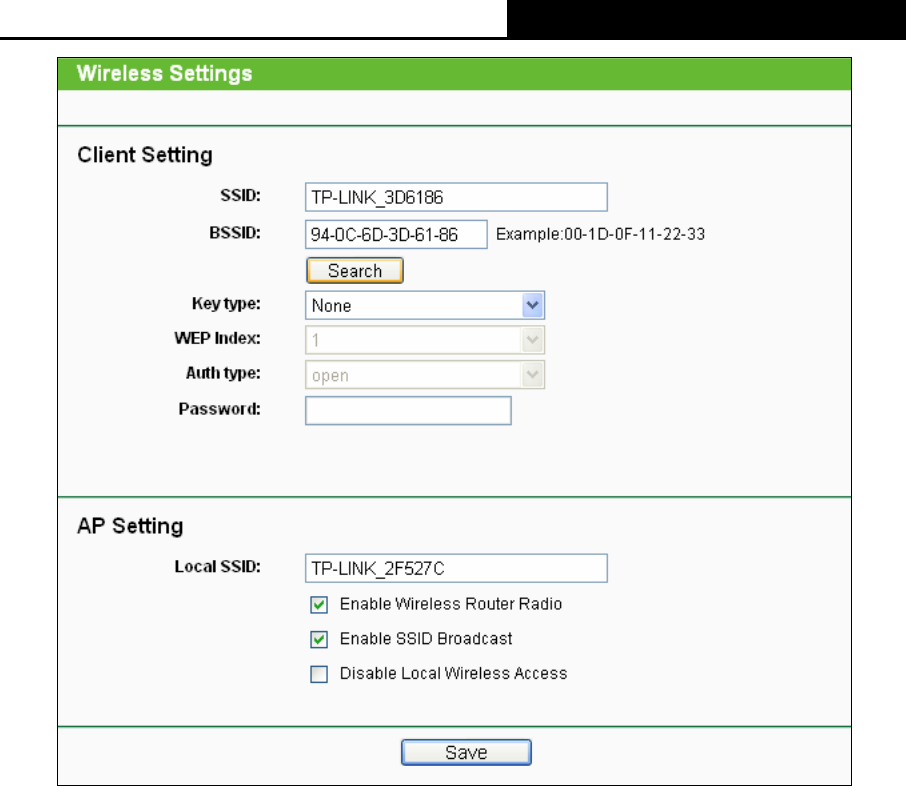
Task: Click the Password label
Action: [x=220, y=409]
